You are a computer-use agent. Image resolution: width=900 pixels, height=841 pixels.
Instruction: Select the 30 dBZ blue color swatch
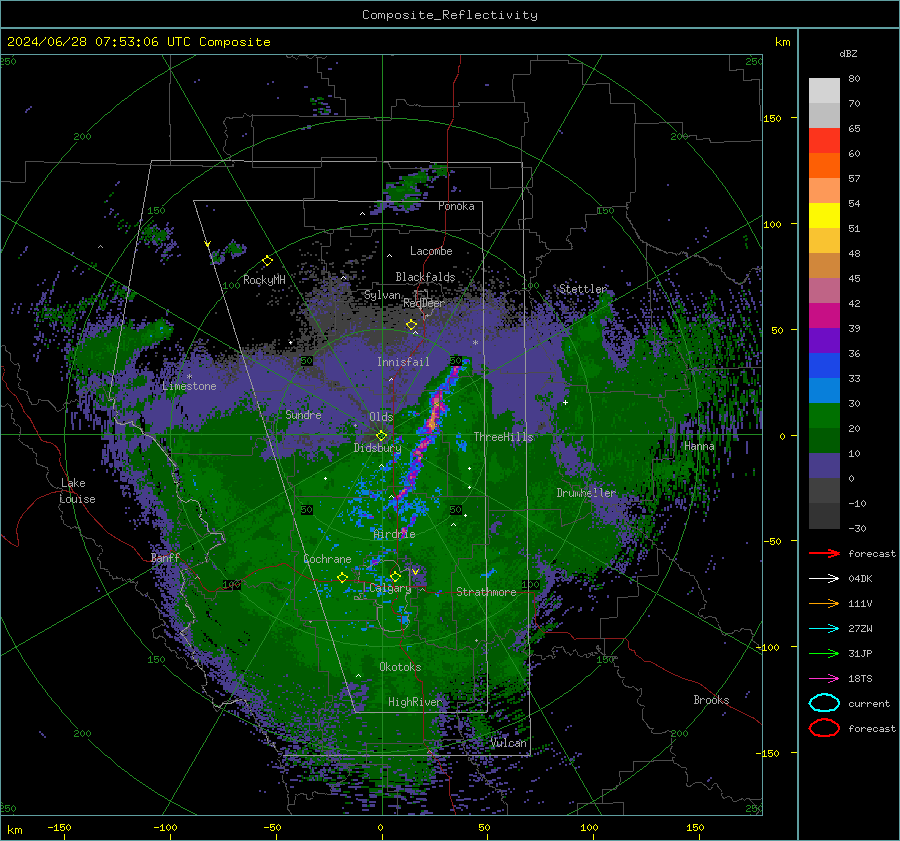[824, 391]
